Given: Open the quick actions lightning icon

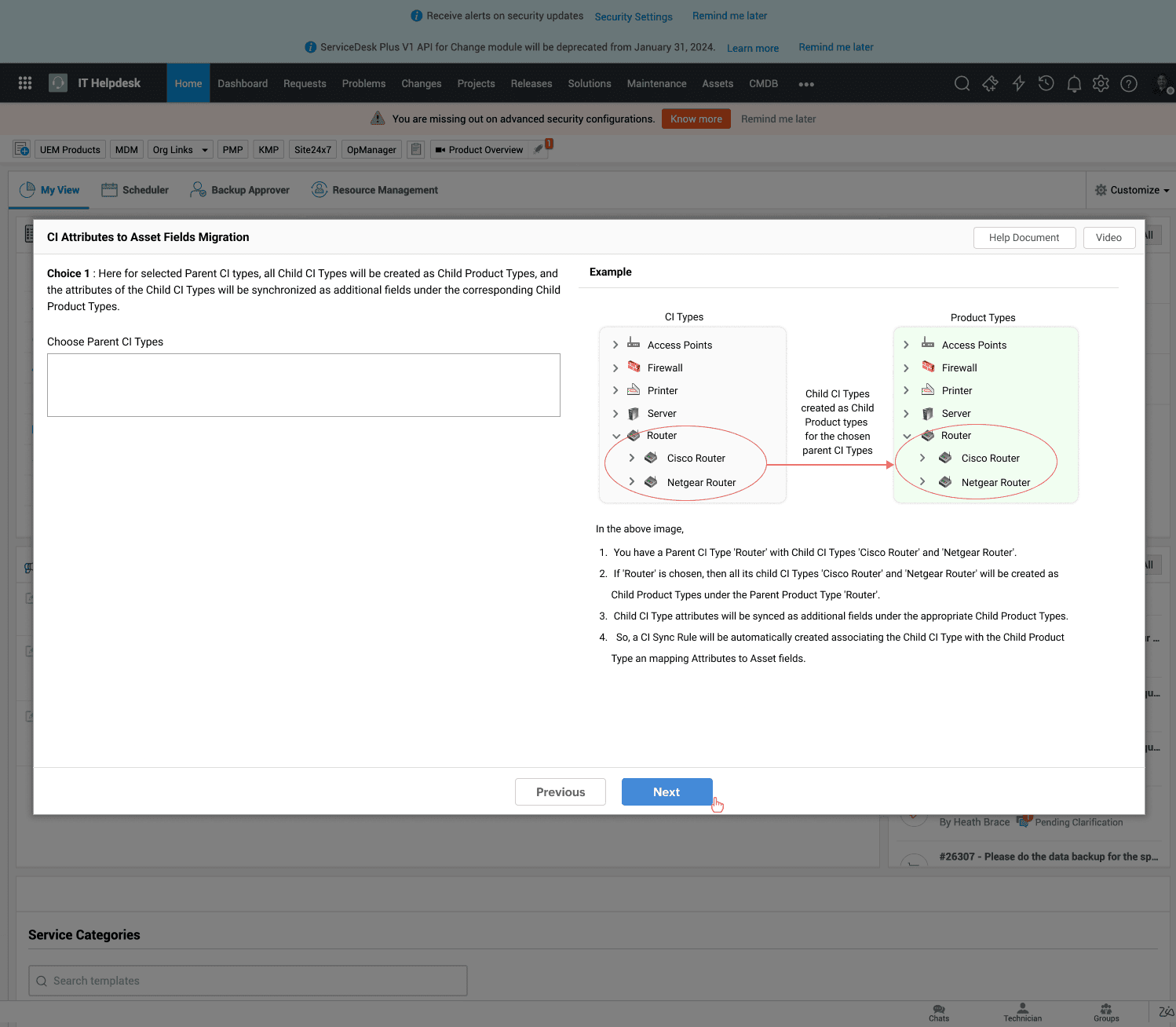Looking at the screenshot, I should click(1018, 83).
